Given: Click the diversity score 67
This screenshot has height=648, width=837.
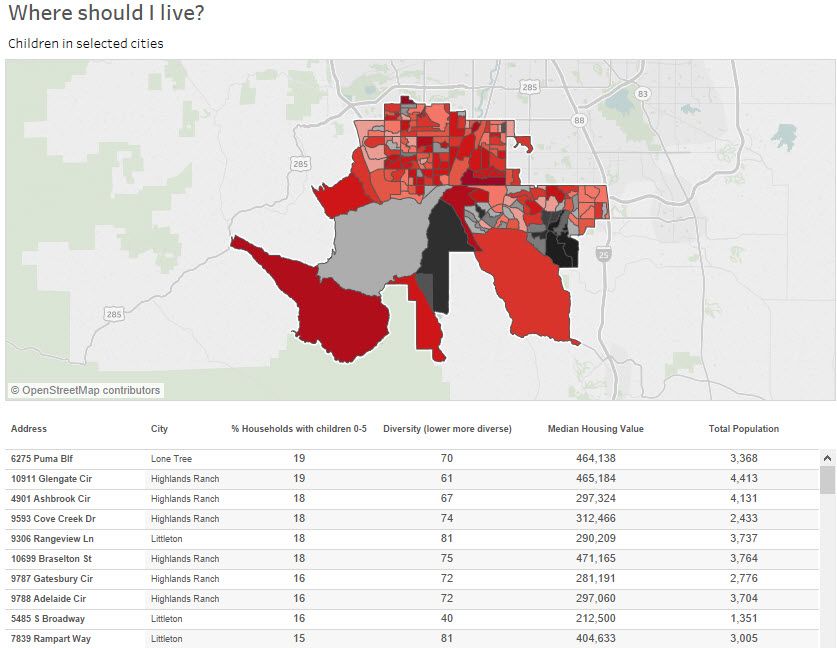Looking at the screenshot, I should pos(447,498).
